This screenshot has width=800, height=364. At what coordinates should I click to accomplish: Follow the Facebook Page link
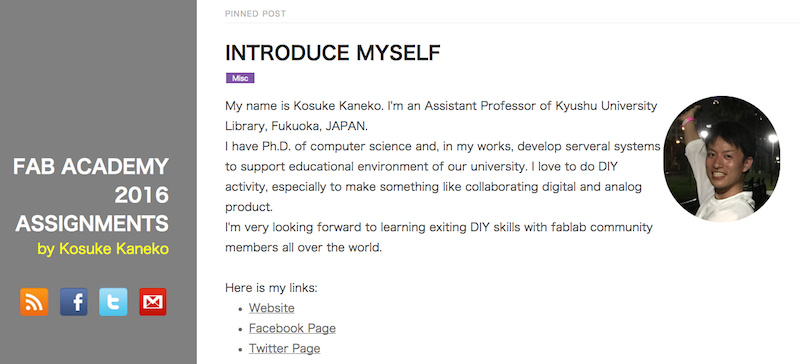292,328
